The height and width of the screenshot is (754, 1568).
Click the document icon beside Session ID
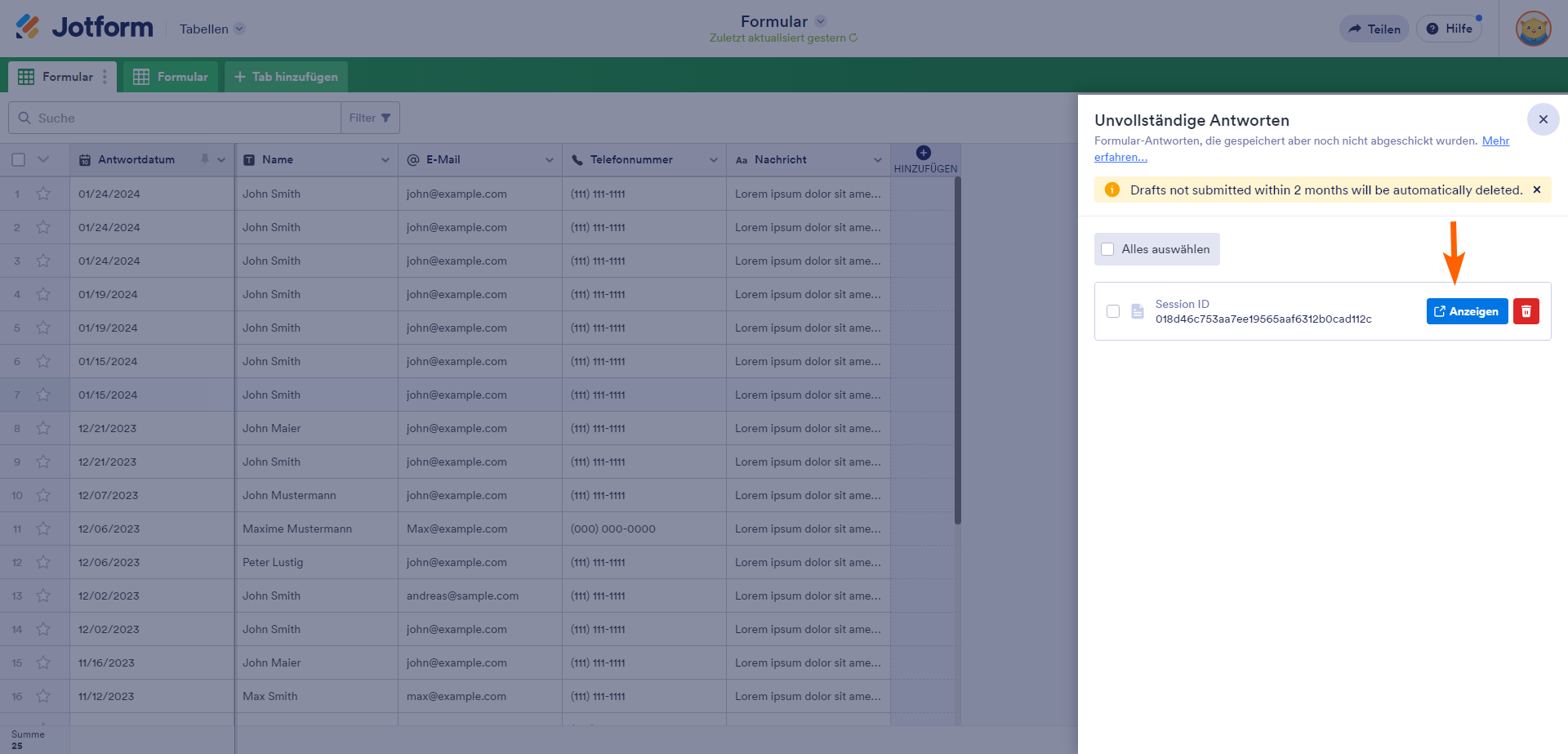(x=1137, y=311)
